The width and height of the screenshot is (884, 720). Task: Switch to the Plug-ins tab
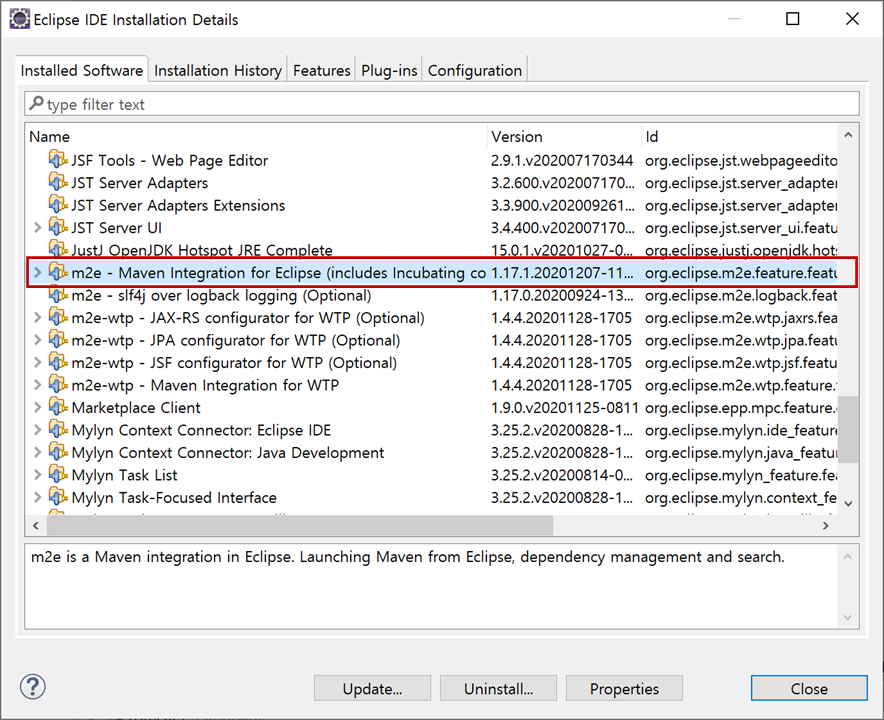[x=389, y=70]
